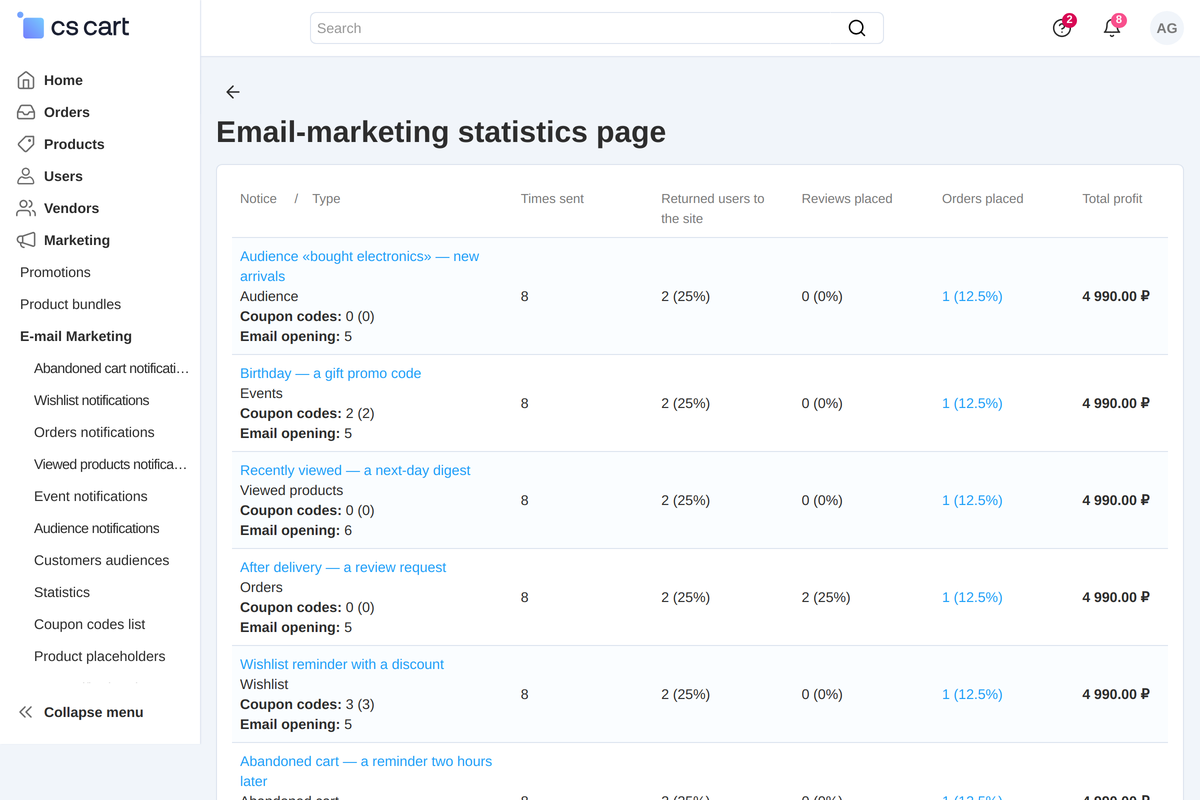Go to Product bundles submenu item
Screen dimensions: 1200x800
point(70,304)
